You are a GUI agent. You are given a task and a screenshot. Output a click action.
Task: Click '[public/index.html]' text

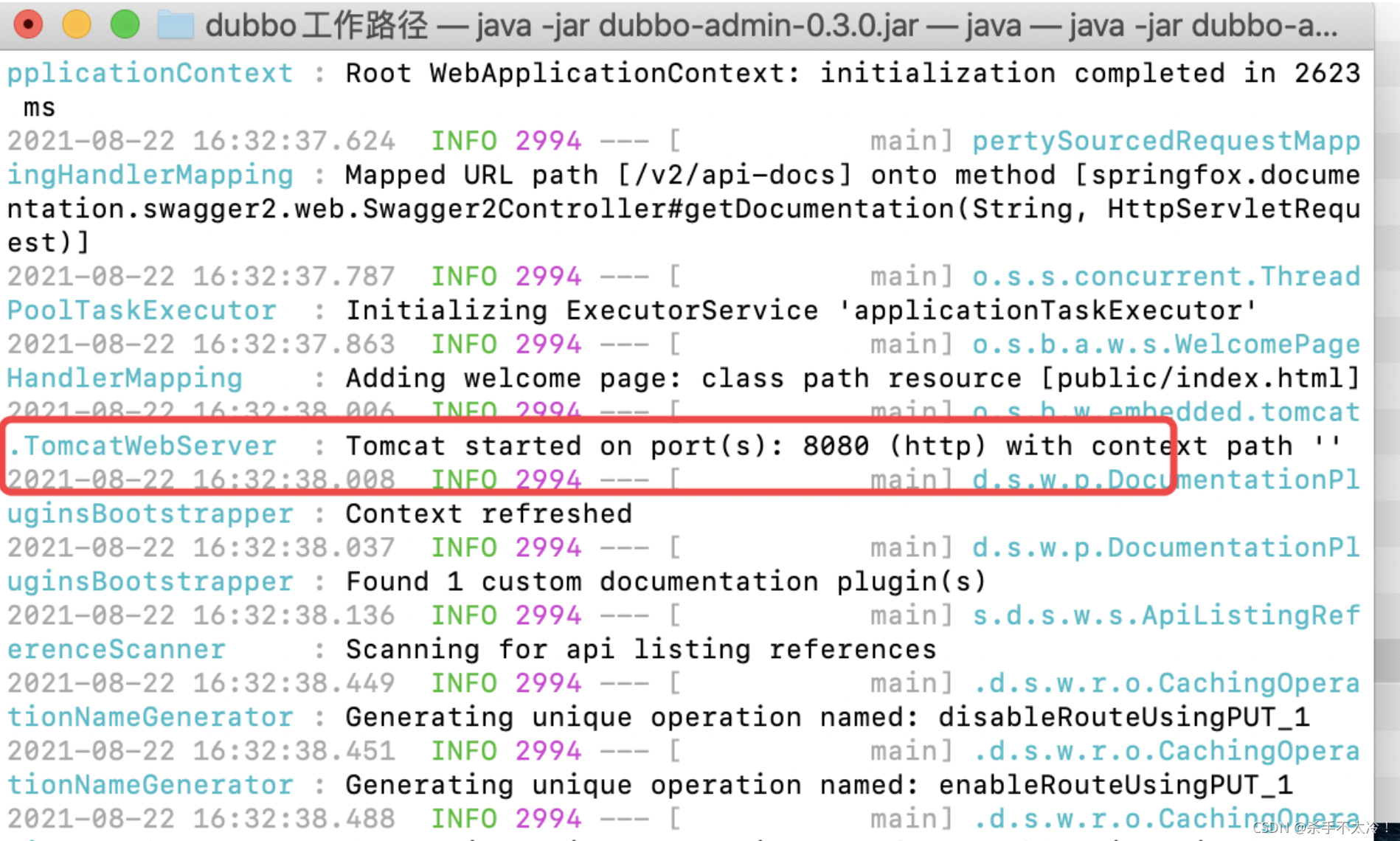click(1200, 378)
